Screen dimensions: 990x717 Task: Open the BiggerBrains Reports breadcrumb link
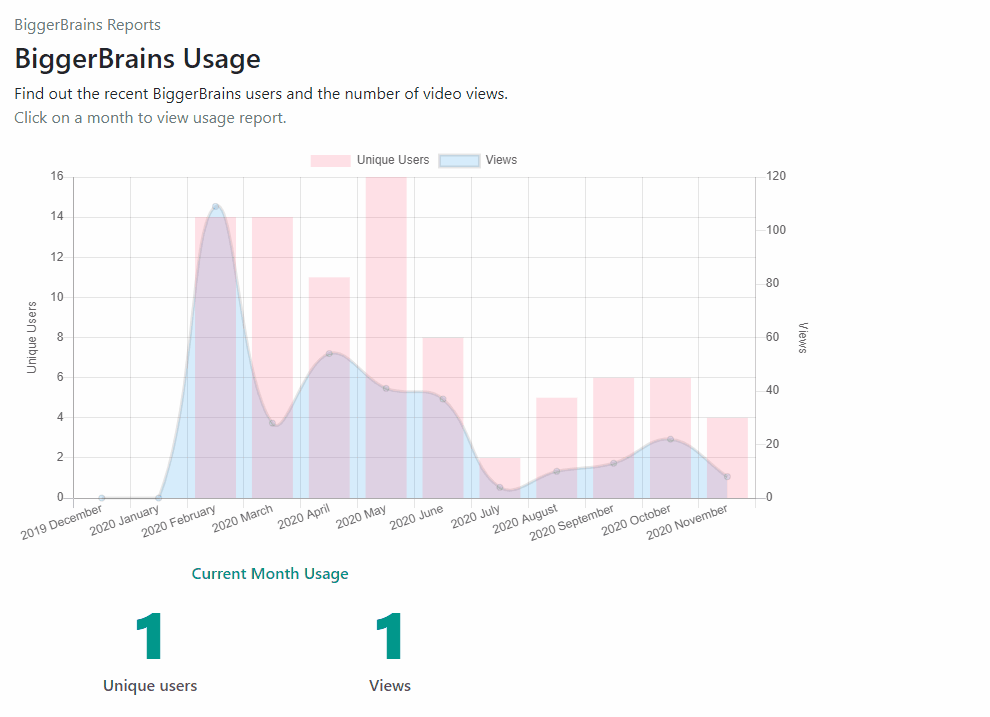coord(87,25)
